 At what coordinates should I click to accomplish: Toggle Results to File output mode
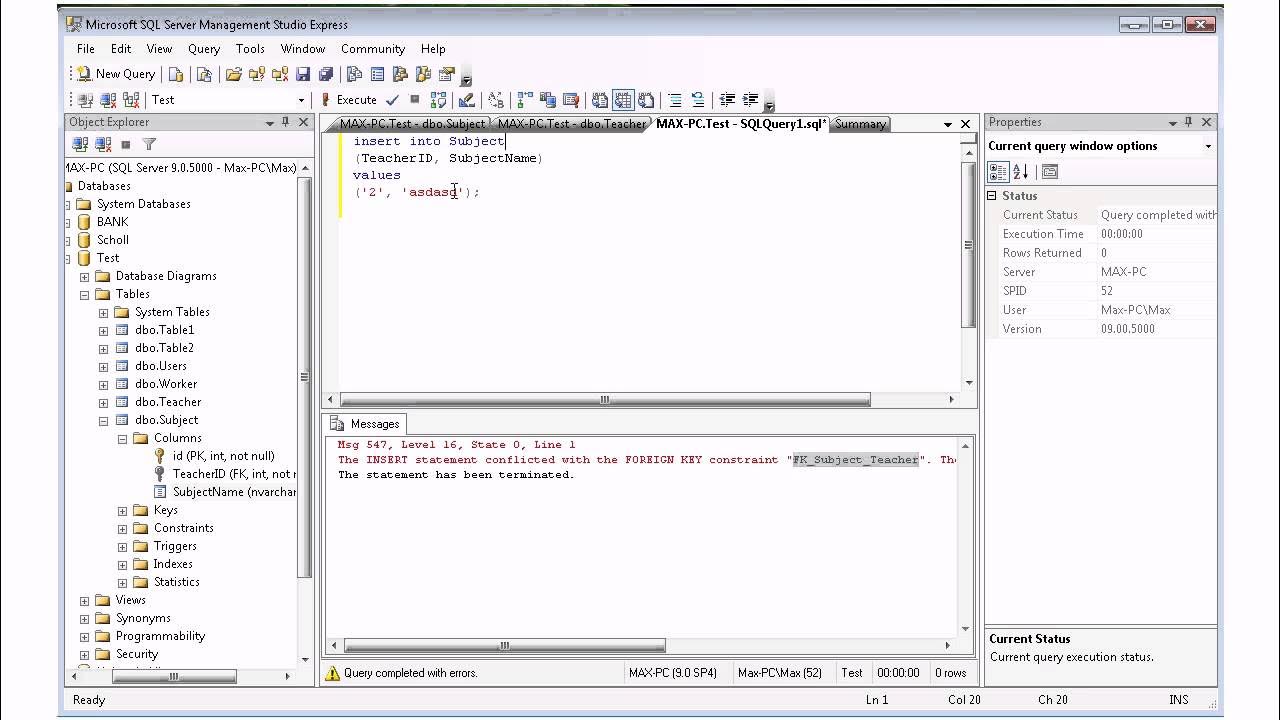(x=646, y=100)
